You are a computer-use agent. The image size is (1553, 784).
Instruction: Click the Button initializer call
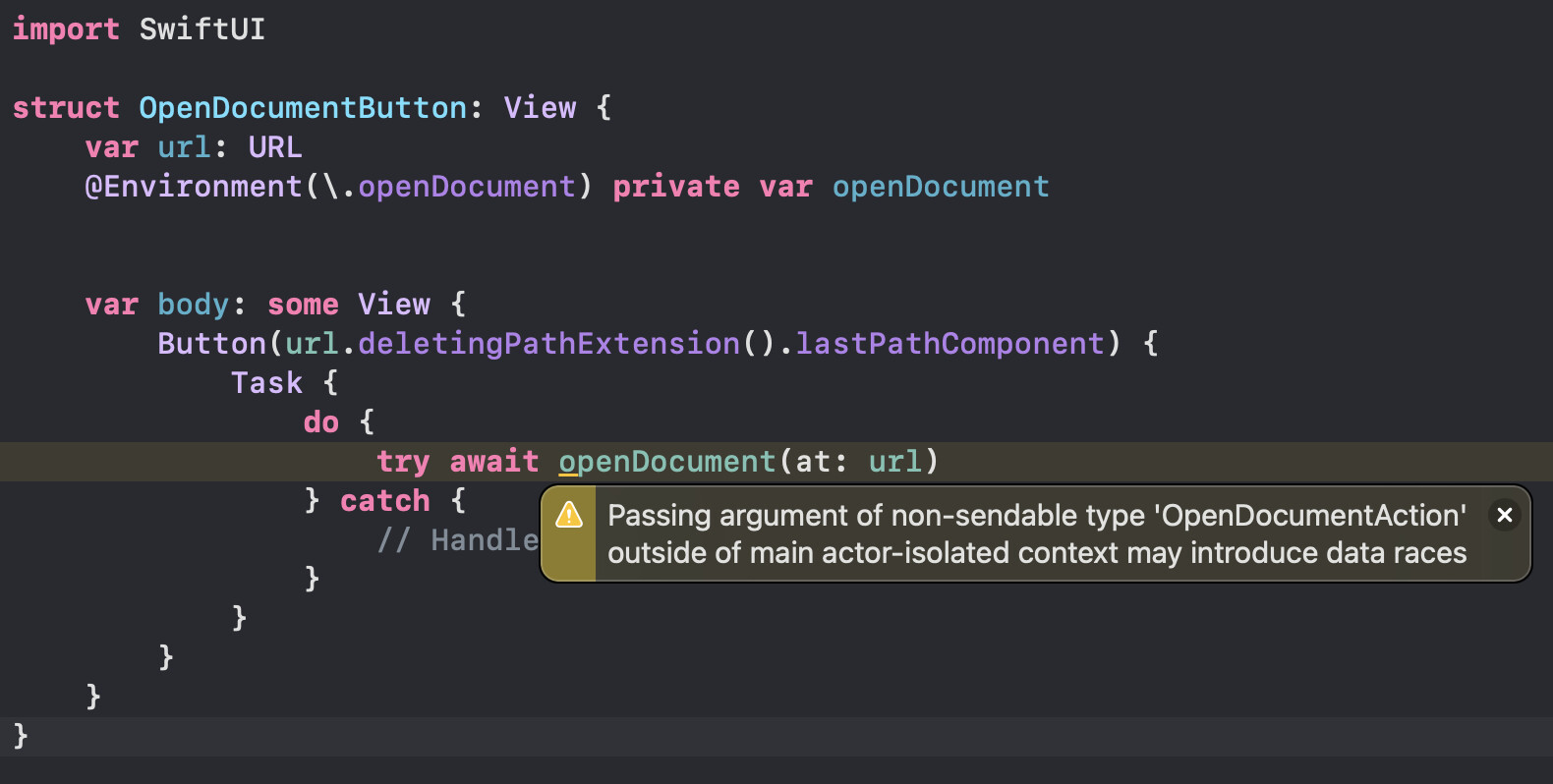click(x=211, y=344)
